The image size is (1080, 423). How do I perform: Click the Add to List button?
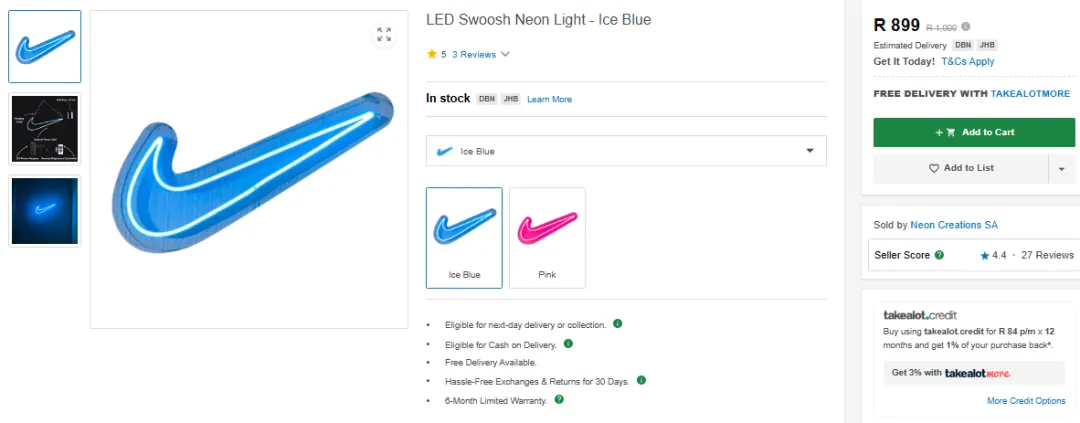tap(960, 168)
